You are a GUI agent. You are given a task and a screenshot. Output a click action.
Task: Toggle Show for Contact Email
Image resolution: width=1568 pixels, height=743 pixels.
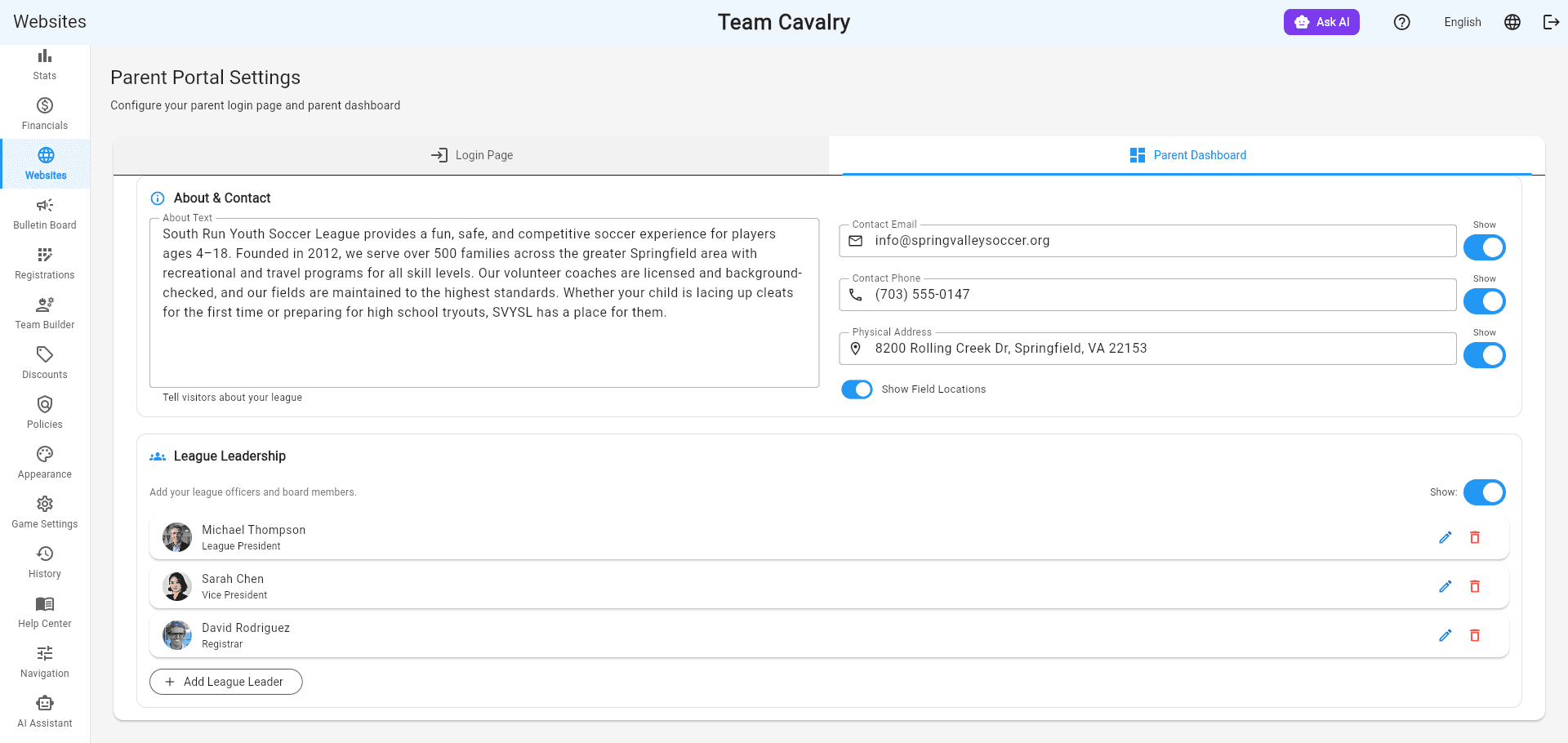point(1484,247)
